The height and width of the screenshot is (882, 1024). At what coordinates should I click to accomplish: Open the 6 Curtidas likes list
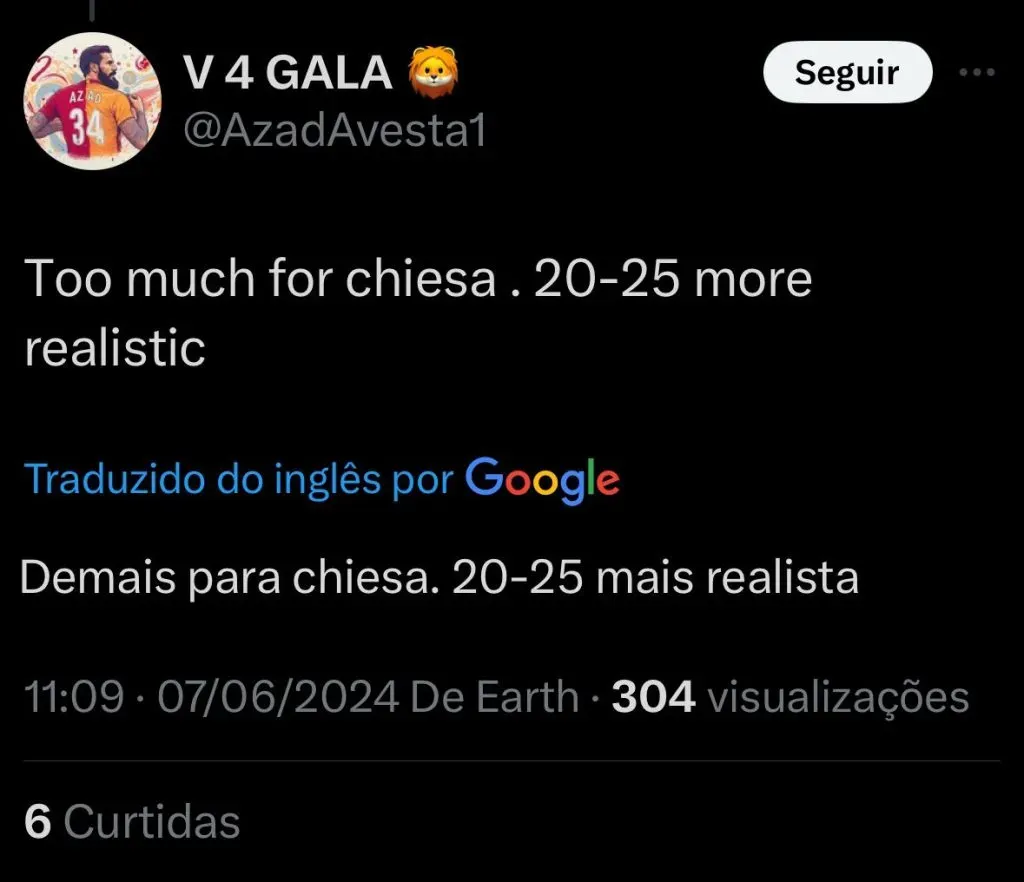pyautogui.click(x=132, y=821)
